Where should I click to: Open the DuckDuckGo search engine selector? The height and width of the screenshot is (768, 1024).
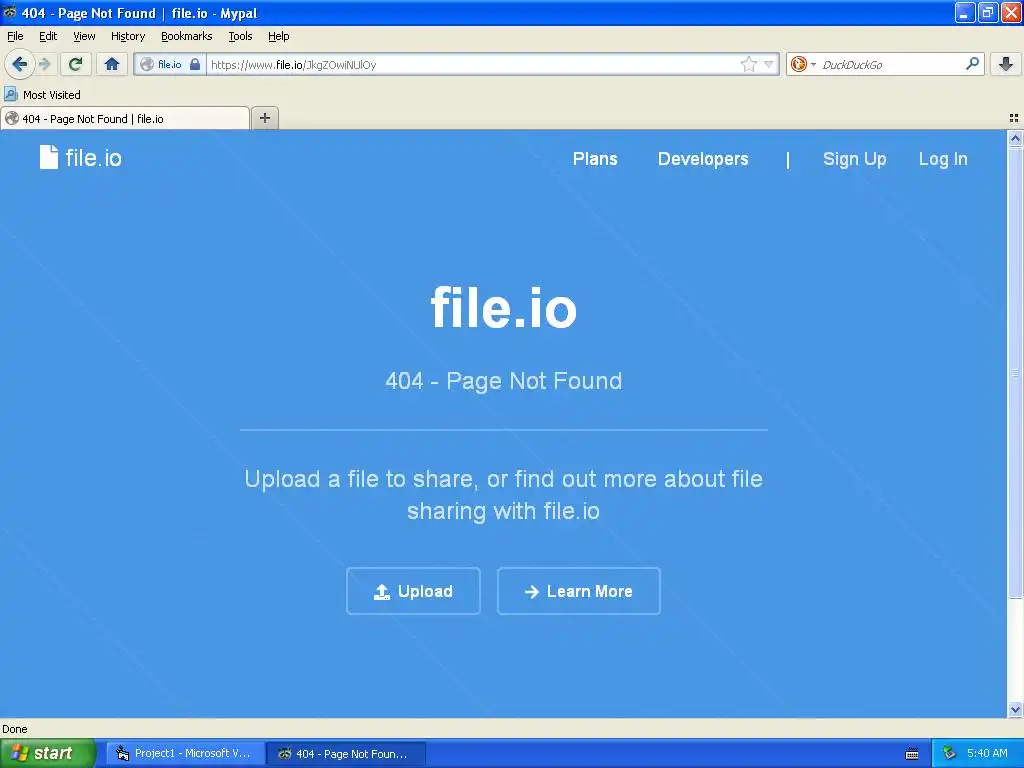[803, 64]
